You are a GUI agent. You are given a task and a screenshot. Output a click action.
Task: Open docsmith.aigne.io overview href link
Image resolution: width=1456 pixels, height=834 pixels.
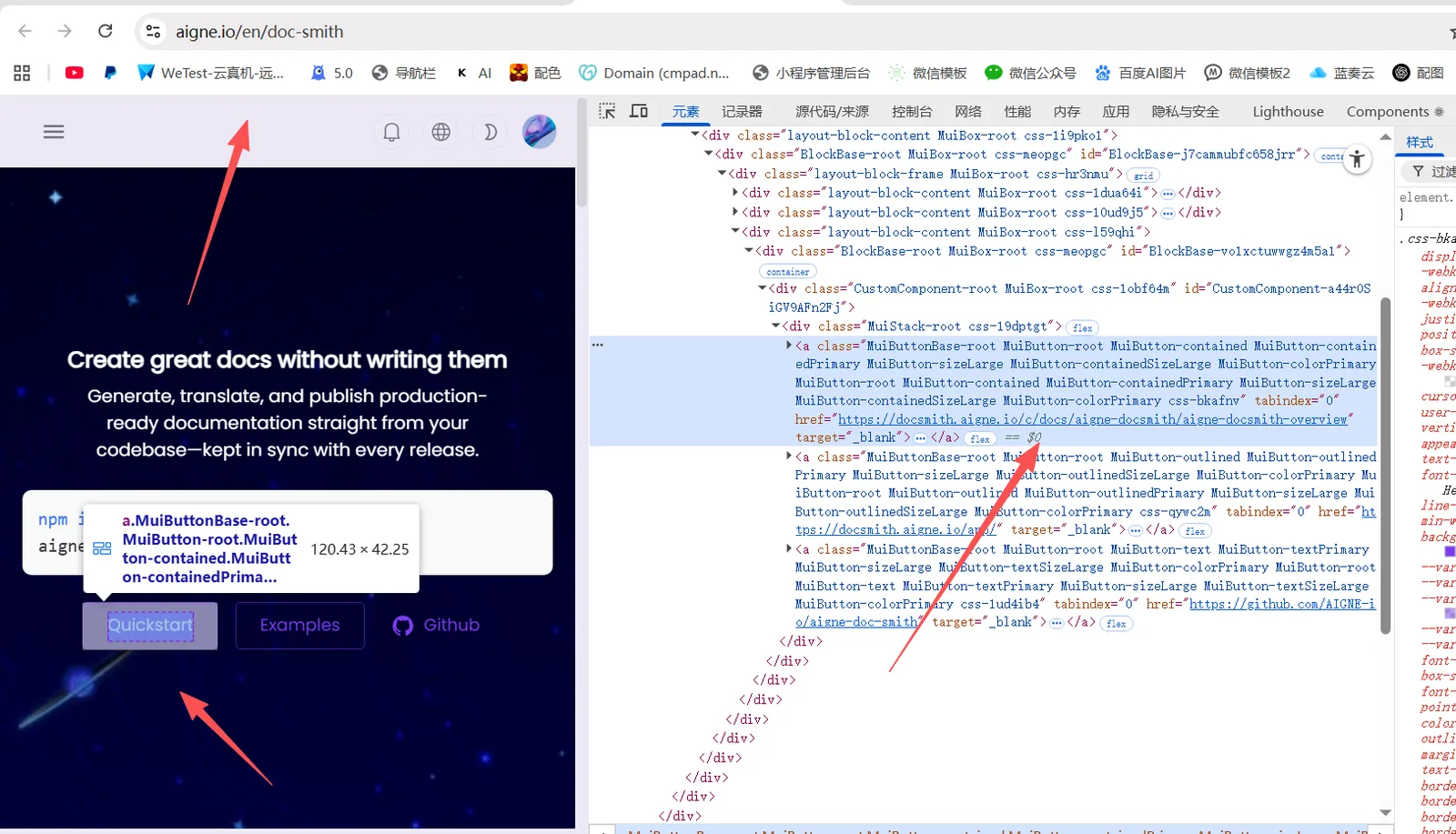(1093, 419)
